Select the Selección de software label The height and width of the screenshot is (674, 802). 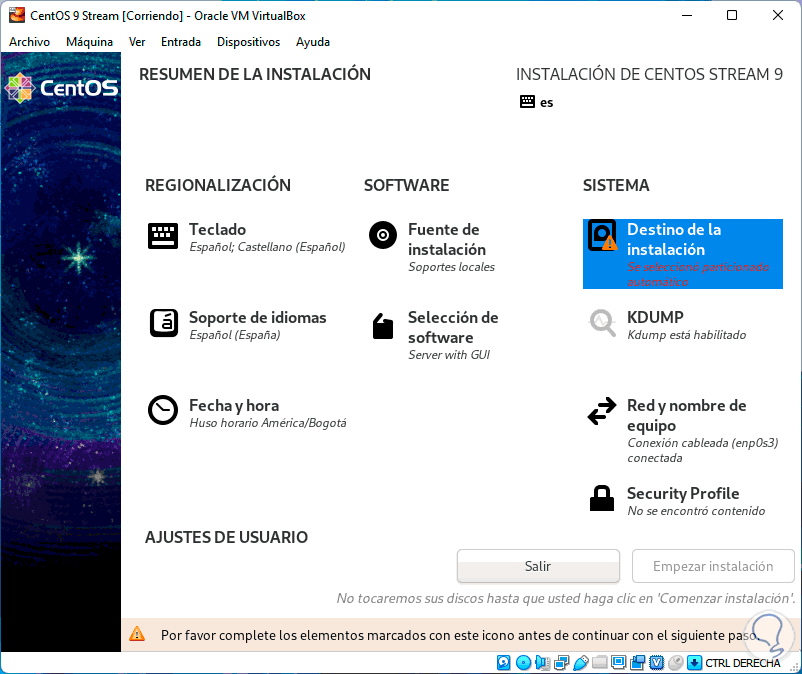point(453,327)
